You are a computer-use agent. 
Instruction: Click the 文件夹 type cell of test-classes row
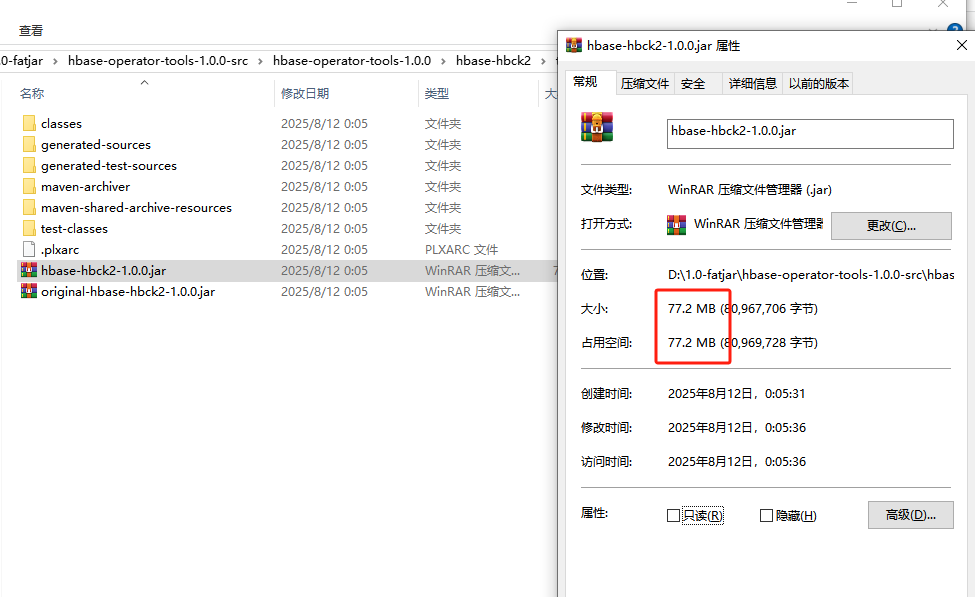coord(443,229)
